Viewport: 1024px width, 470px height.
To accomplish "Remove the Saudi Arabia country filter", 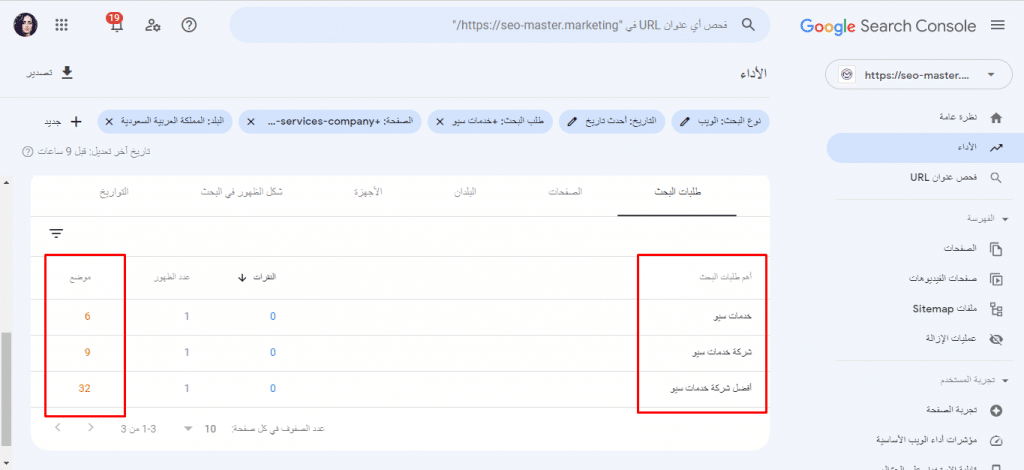I will (x=109, y=121).
